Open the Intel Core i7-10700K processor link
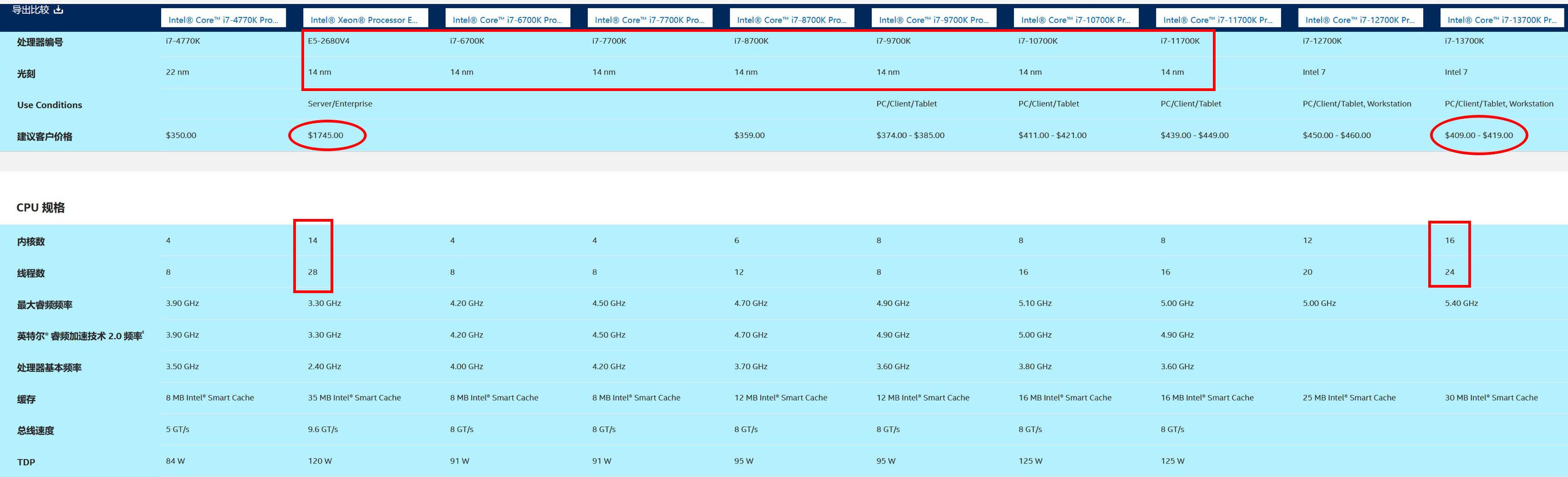Image resolution: width=1568 pixels, height=477 pixels. click(x=1075, y=20)
